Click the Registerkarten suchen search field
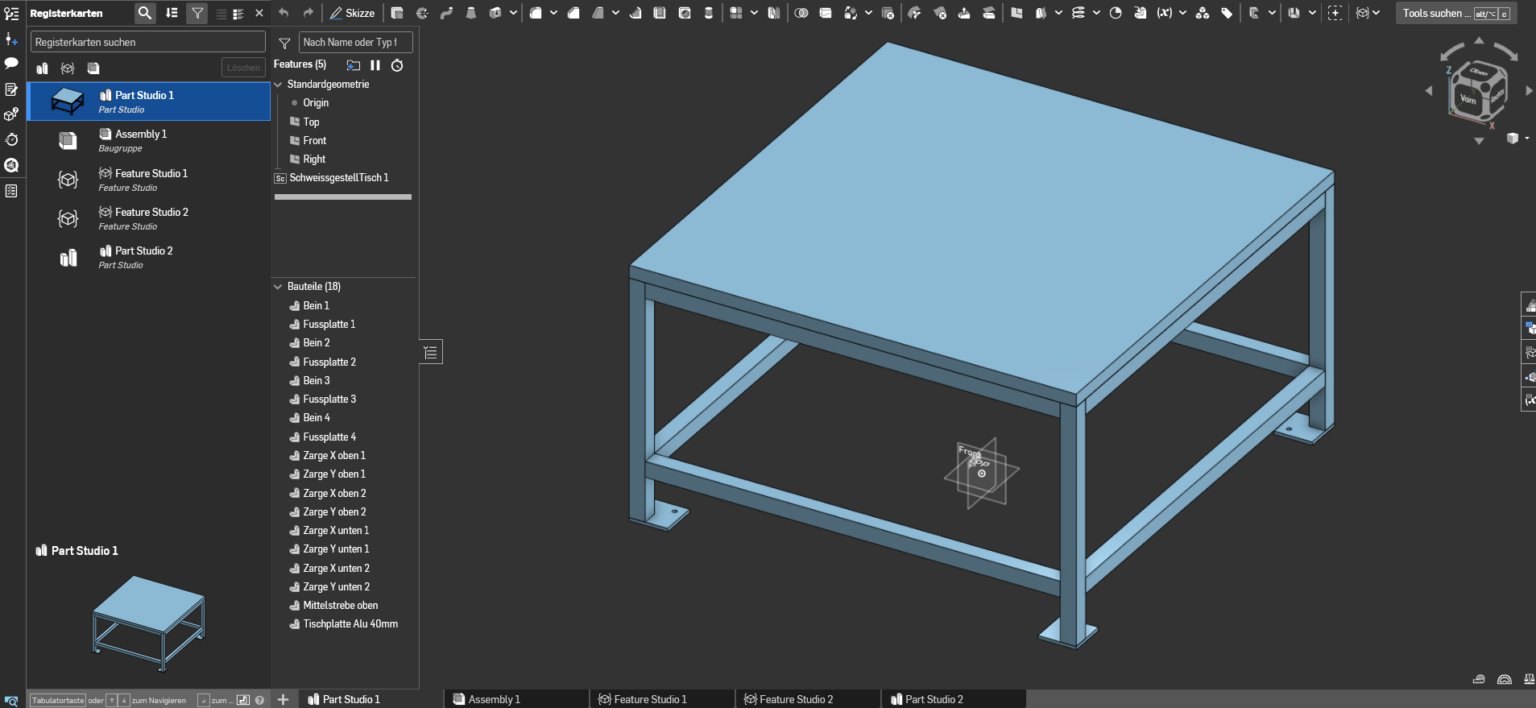Image resolution: width=1536 pixels, height=708 pixels. point(148,42)
